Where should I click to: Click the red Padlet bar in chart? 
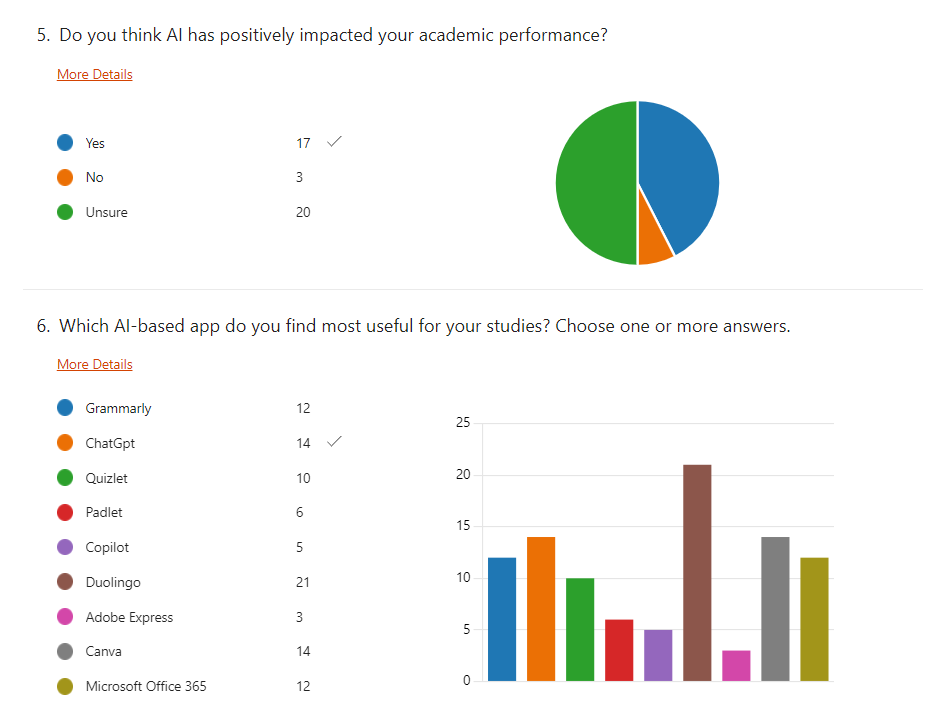pos(619,650)
